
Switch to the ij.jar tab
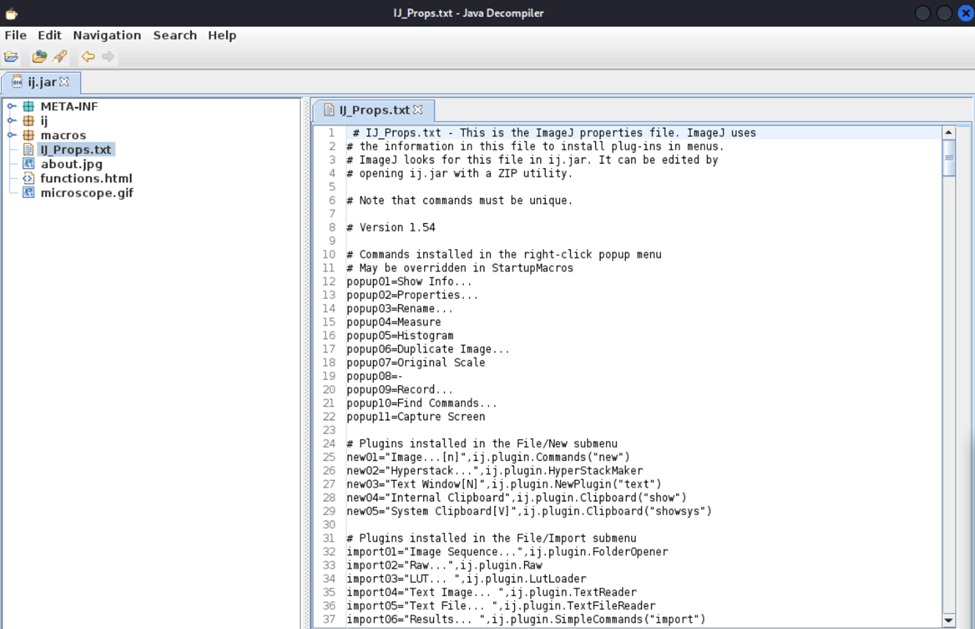click(x=41, y=82)
